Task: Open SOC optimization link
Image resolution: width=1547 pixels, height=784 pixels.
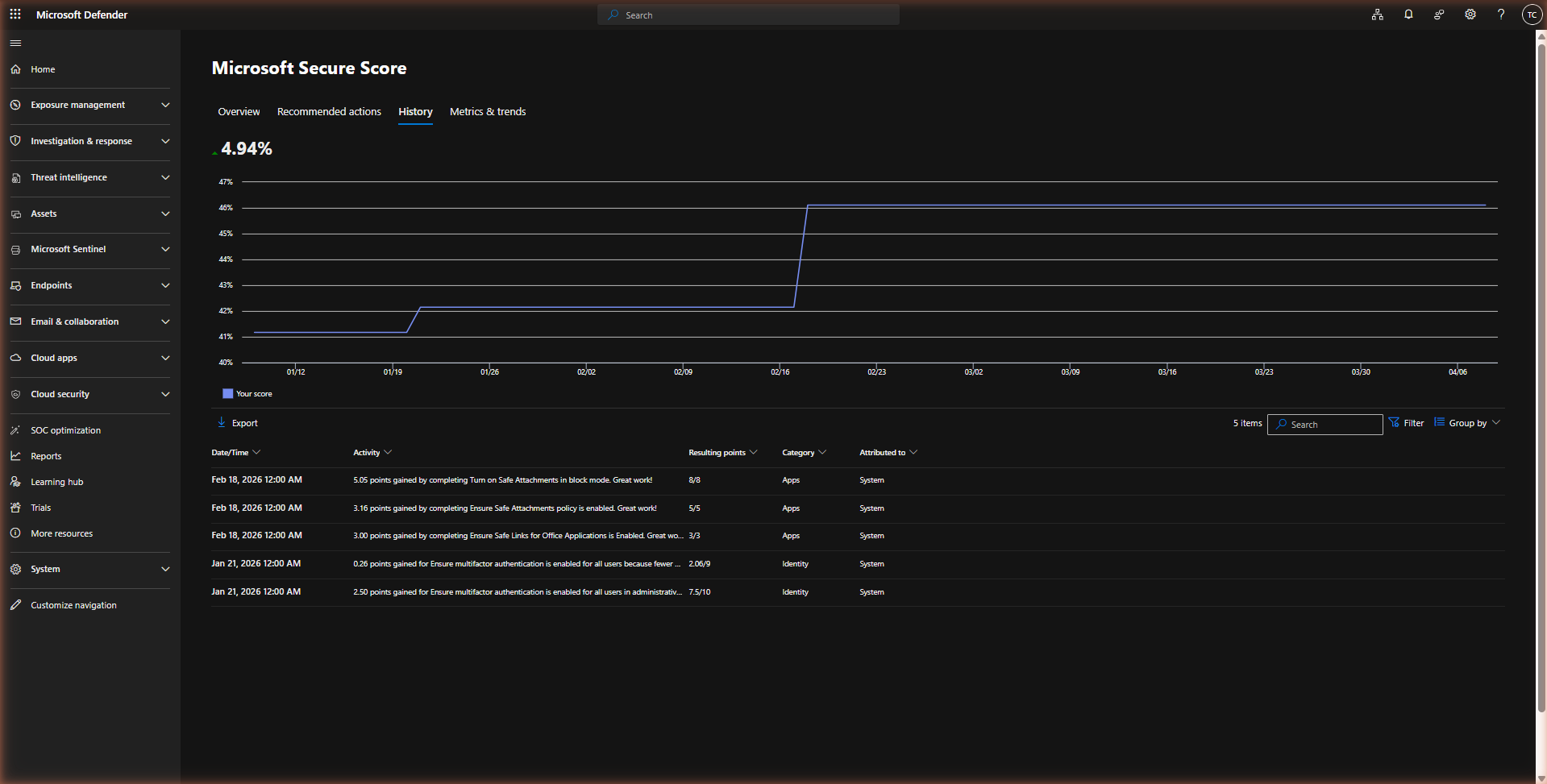Action: pos(66,430)
